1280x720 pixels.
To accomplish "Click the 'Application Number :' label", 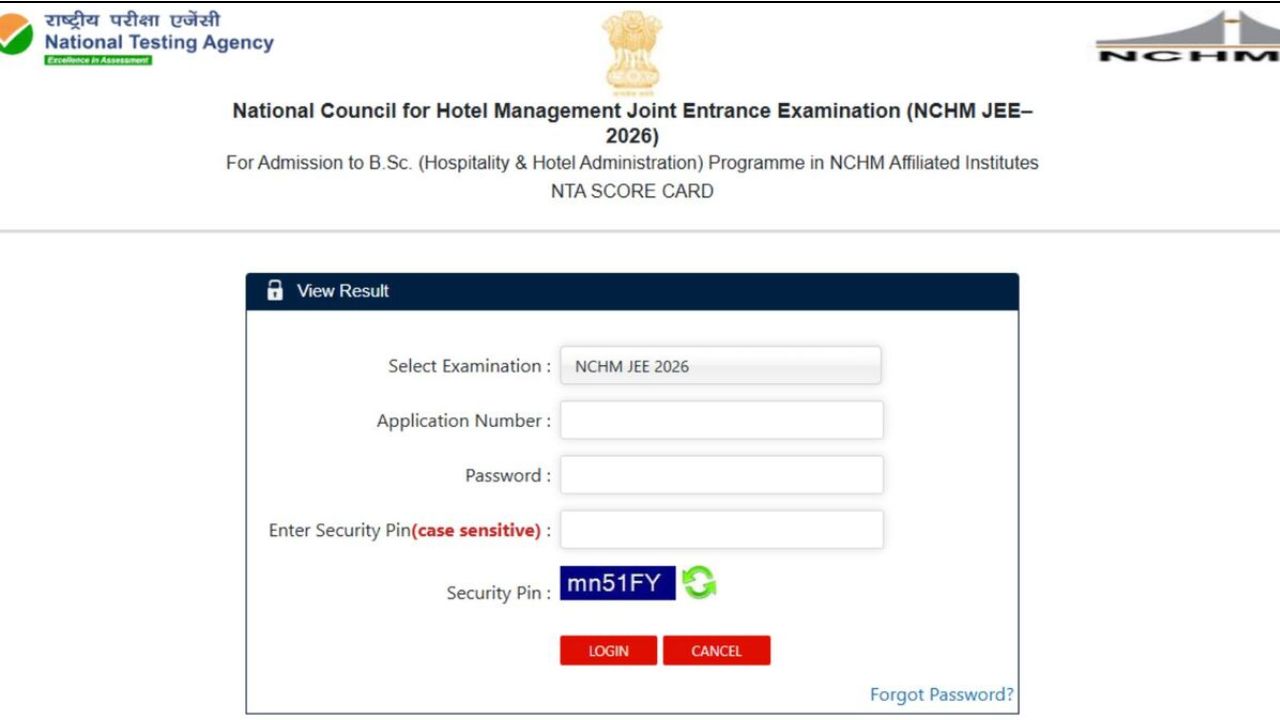I will click(x=464, y=421).
